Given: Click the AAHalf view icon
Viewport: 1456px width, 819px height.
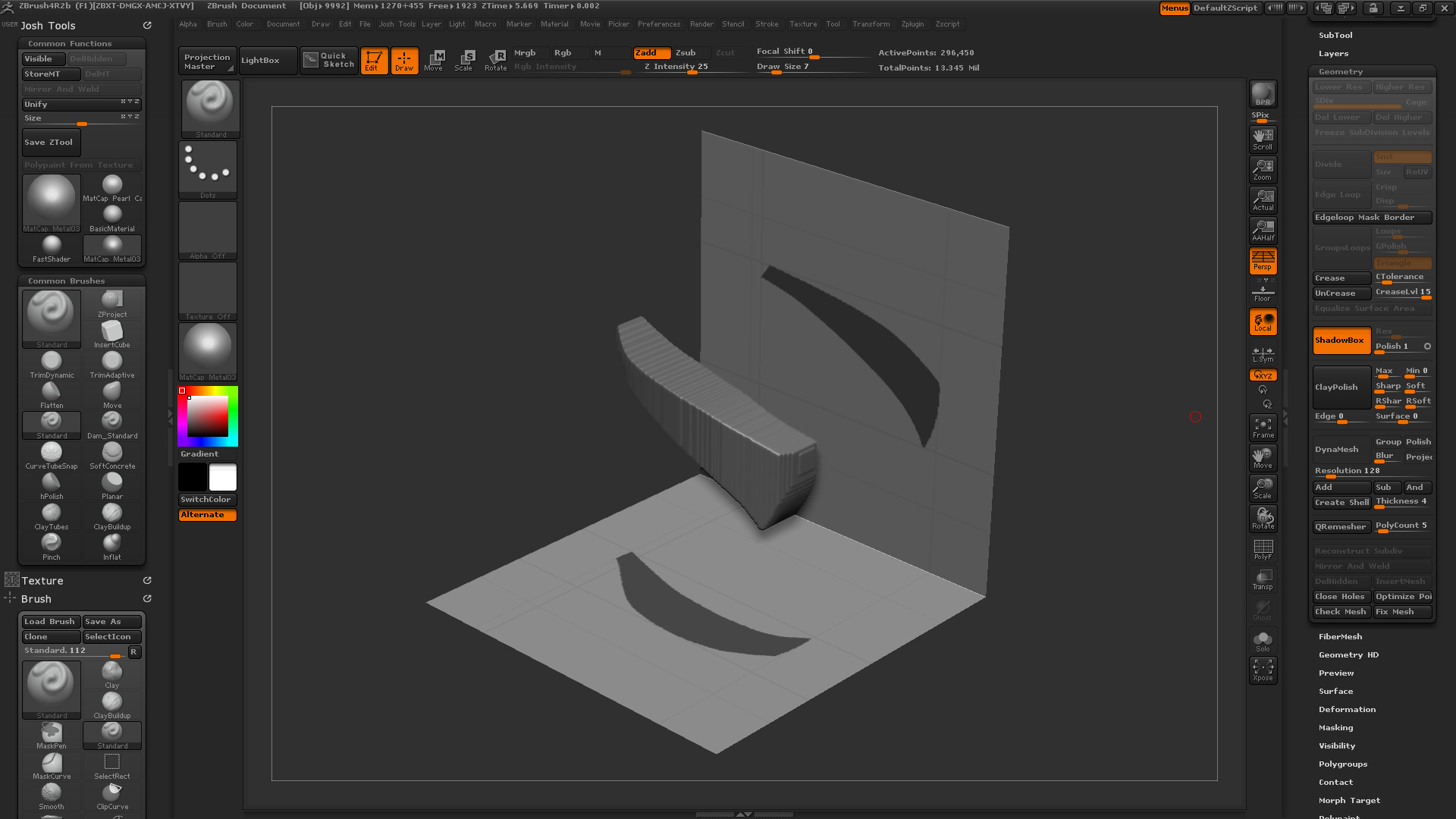Looking at the screenshot, I should [x=1263, y=230].
